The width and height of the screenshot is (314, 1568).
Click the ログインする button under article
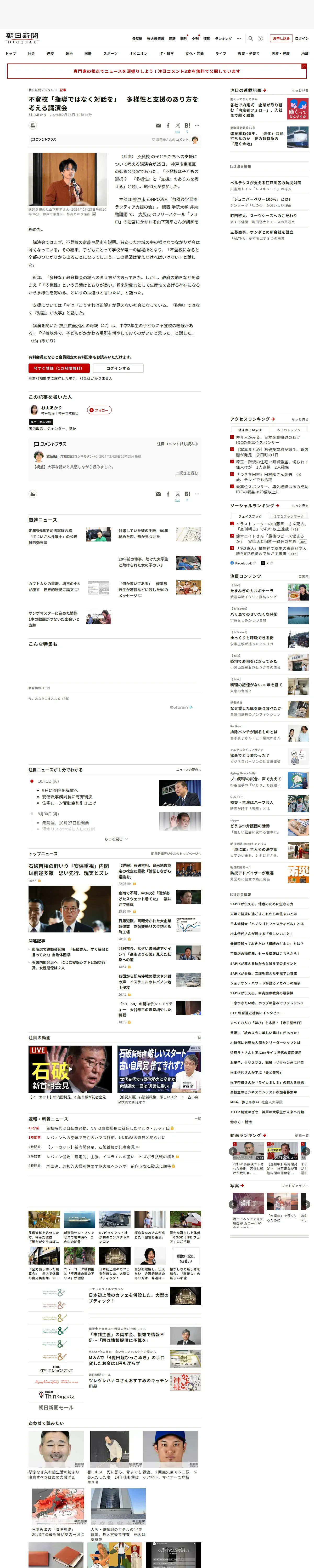point(118,368)
